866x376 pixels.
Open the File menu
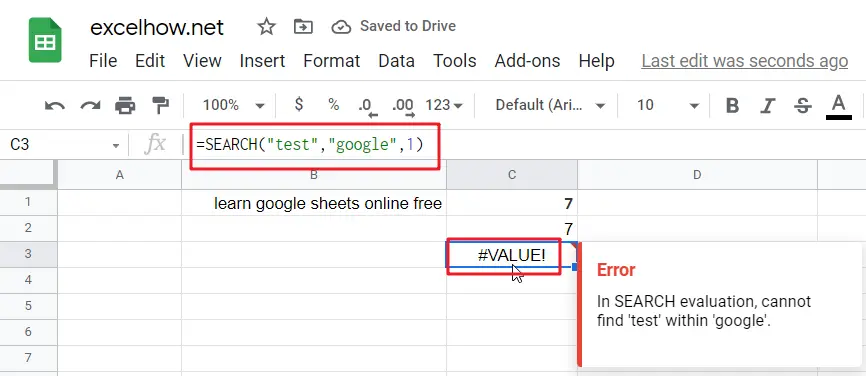tap(103, 61)
